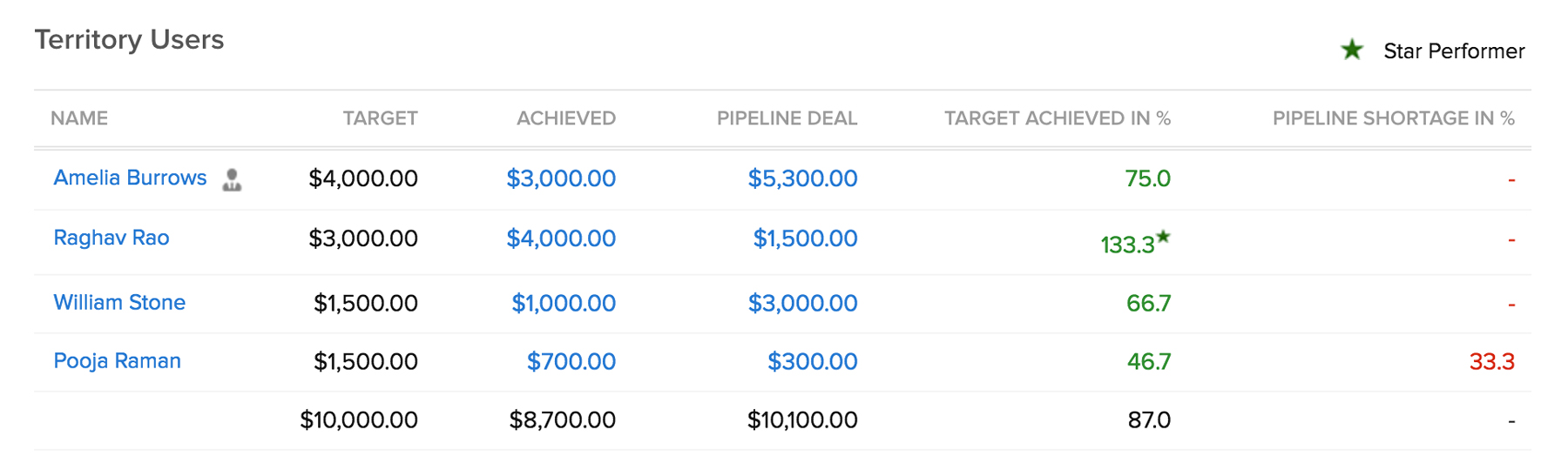Open William's $3,000.00 pipeline deals
Image resolution: width=1568 pixels, height=470 pixels.
click(x=802, y=303)
